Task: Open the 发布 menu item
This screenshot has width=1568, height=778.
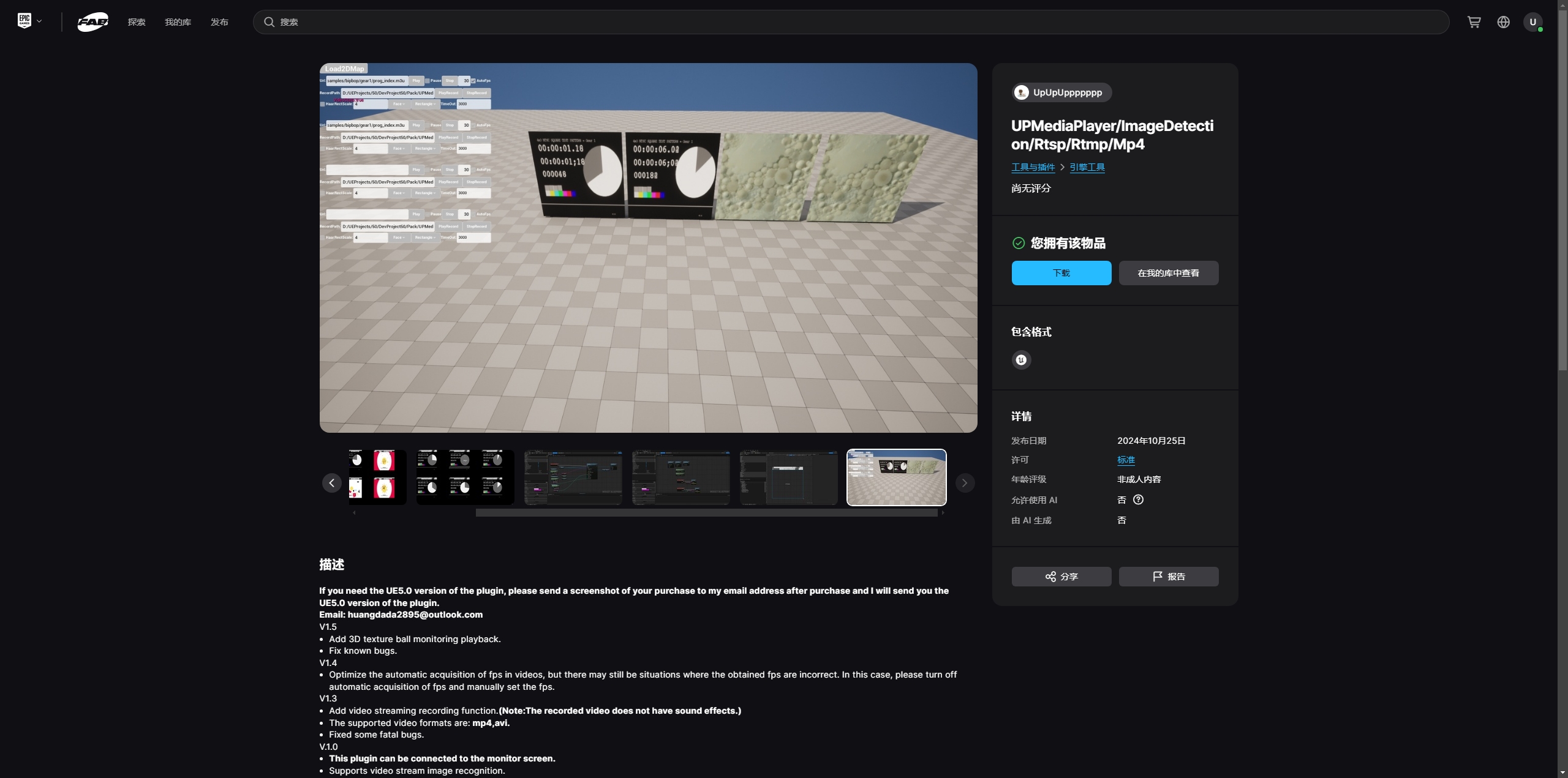Action: [x=219, y=22]
